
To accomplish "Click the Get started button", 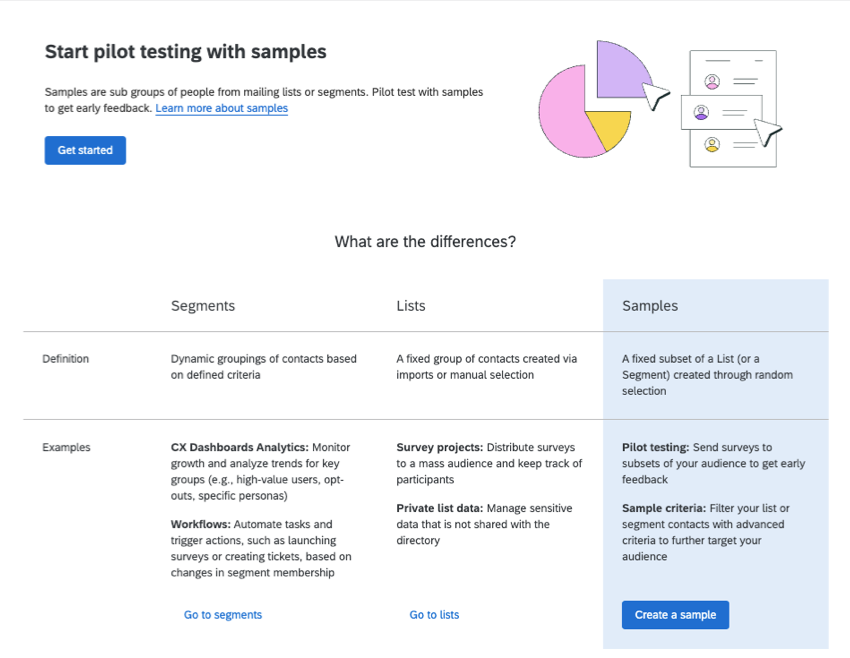I will (85, 150).
